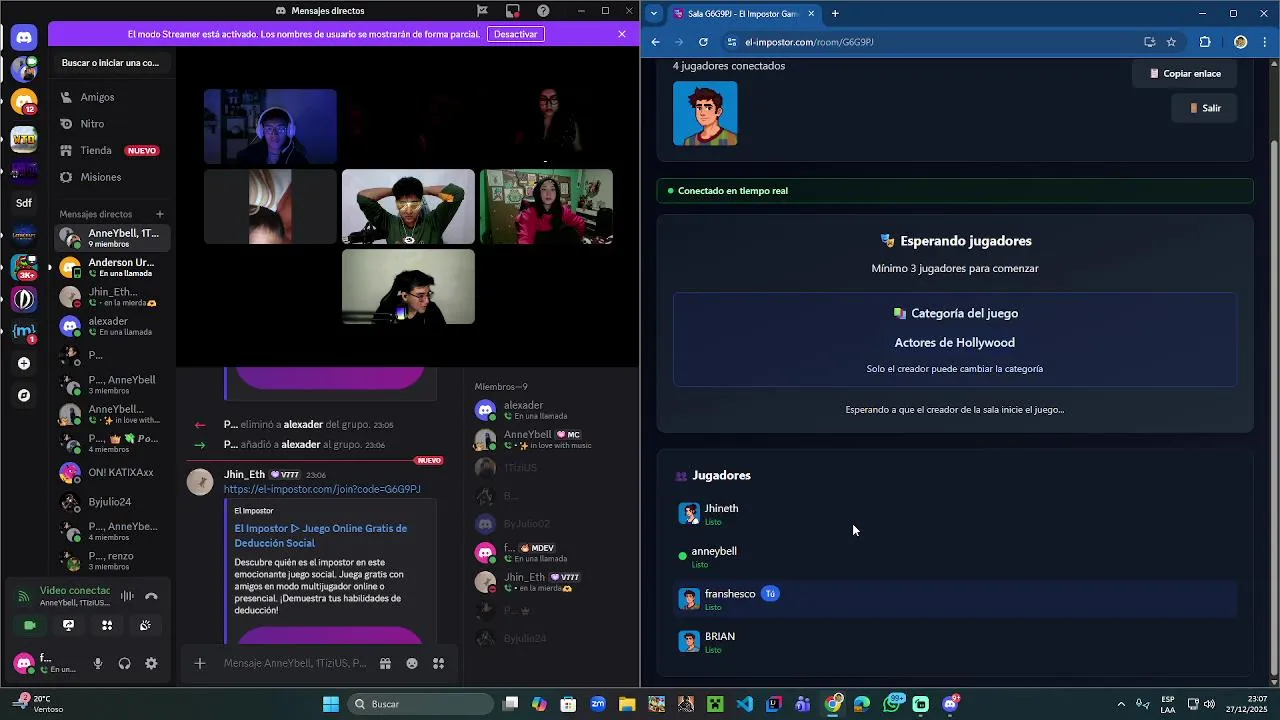Disconnect from the Discord call

(151, 596)
